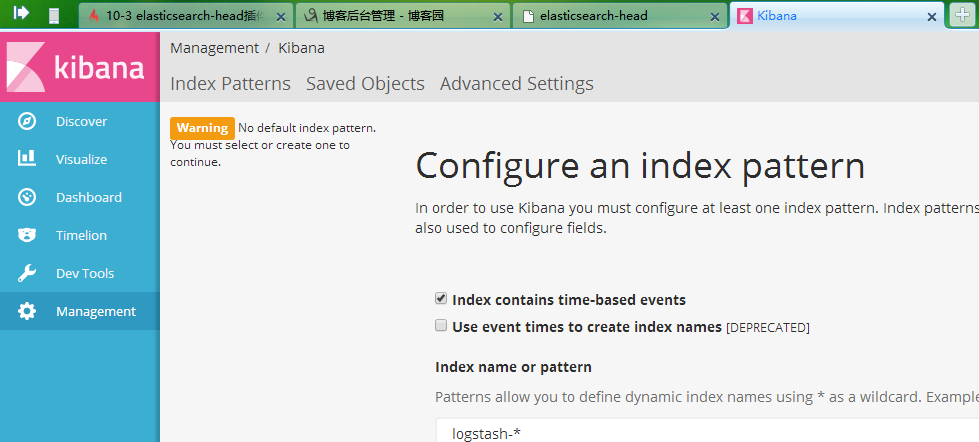979x442 pixels.
Task: Select the Kibana browser tab
Action: coord(837,16)
